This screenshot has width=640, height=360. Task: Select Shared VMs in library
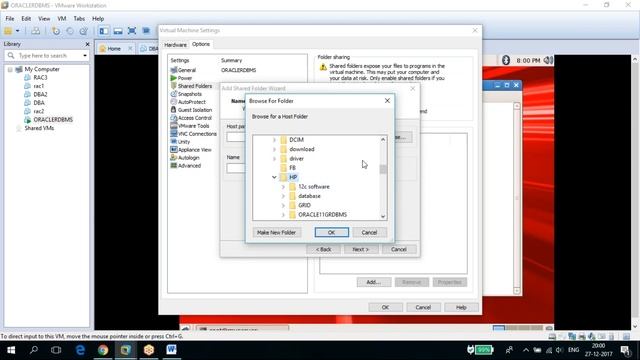click(x=39, y=128)
